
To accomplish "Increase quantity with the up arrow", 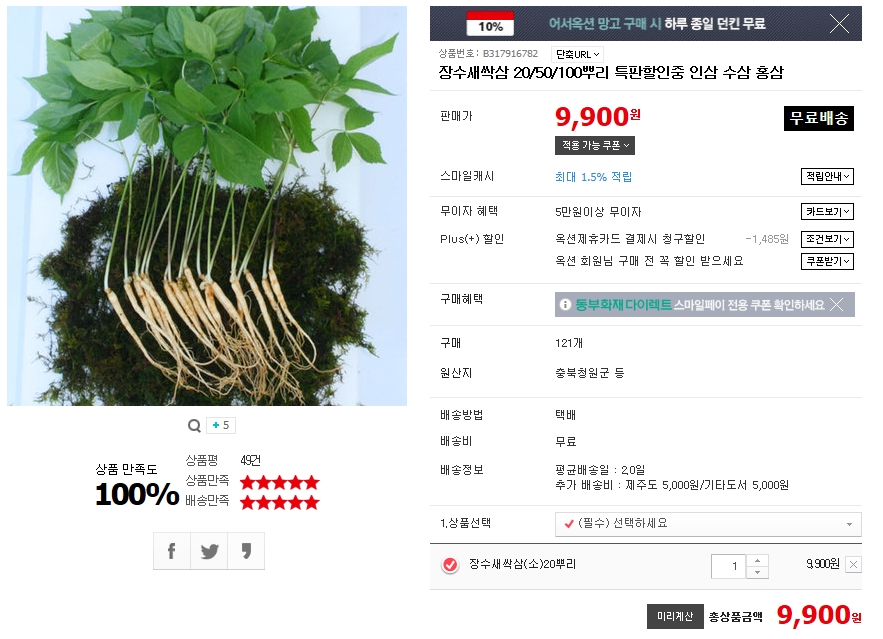I will tap(757, 561).
